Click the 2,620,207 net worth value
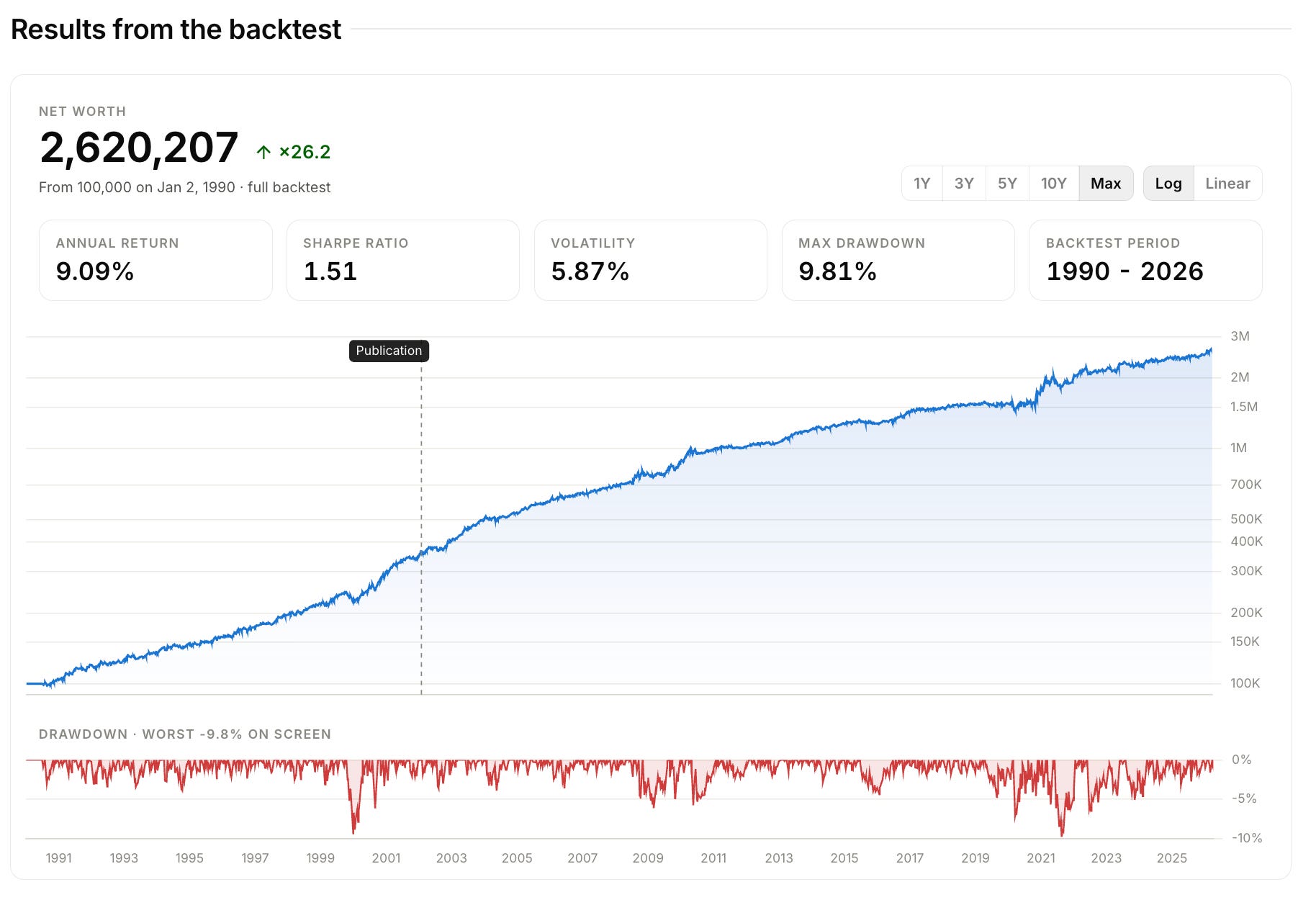 139,148
